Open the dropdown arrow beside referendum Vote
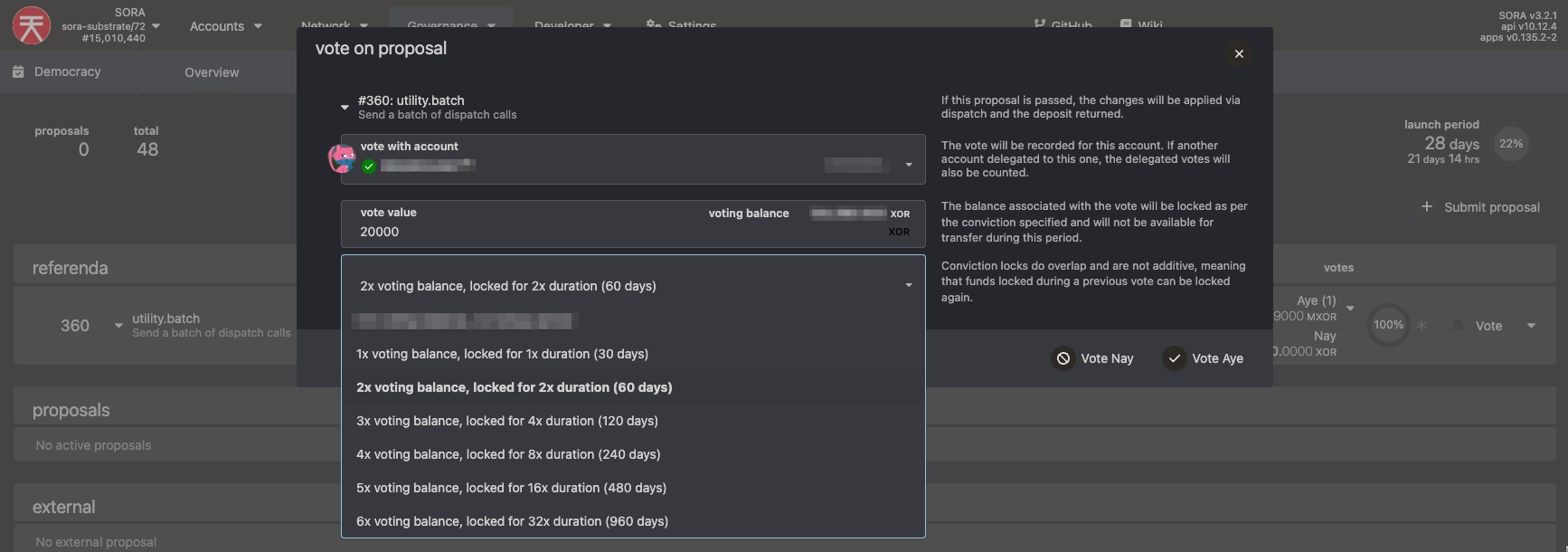The width and height of the screenshot is (1568, 552). click(x=1531, y=326)
